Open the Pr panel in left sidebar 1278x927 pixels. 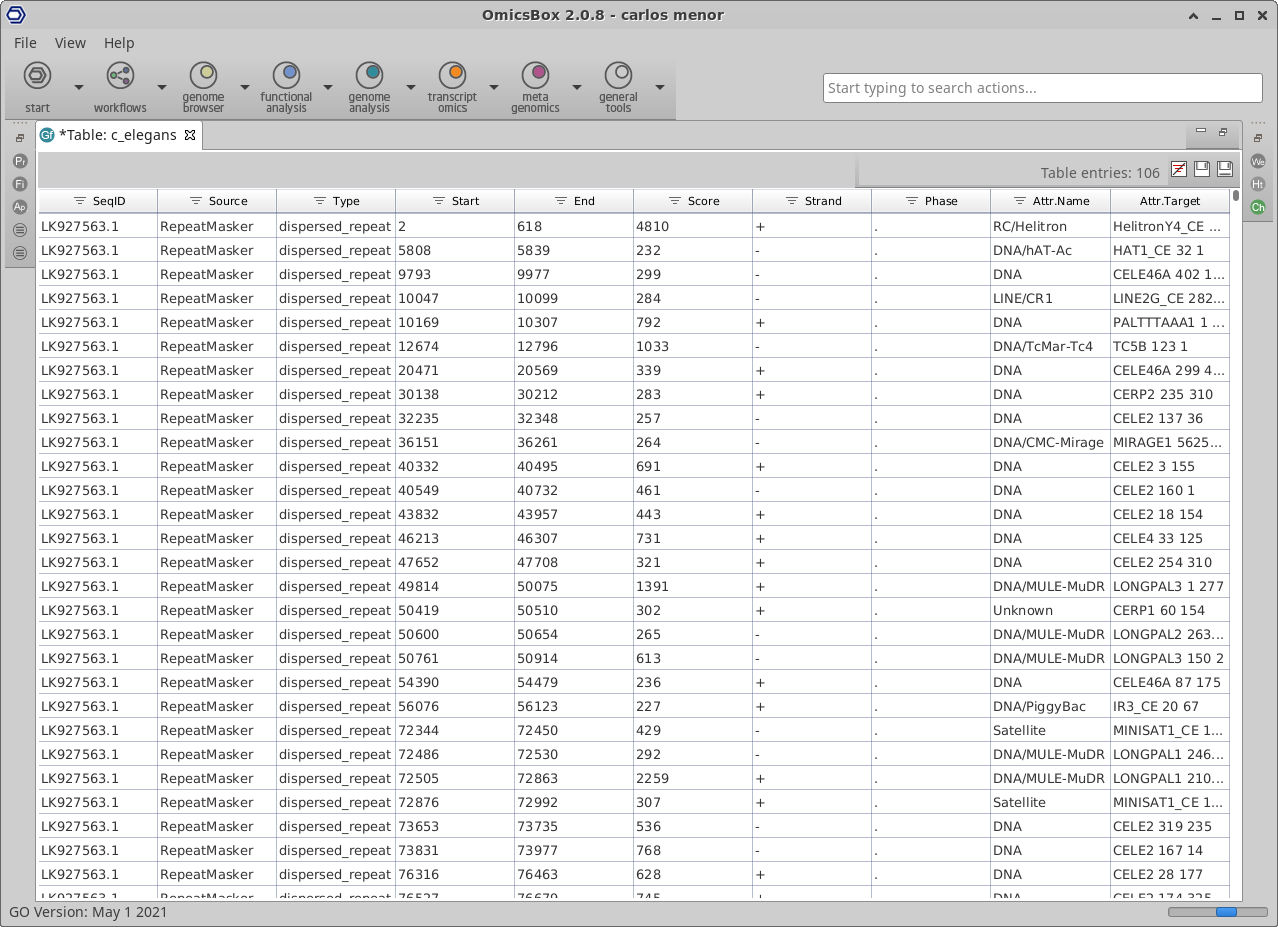20,161
